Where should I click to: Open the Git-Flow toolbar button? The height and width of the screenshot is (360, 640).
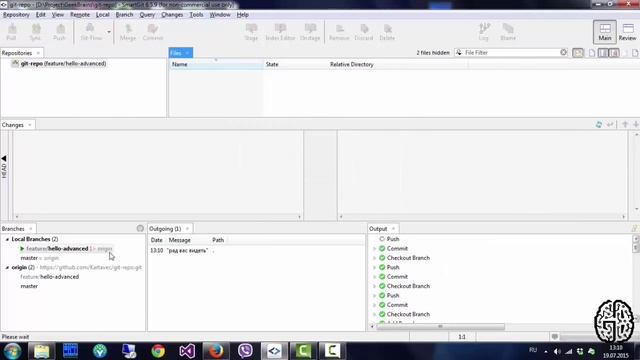pyautogui.click(x=91, y=32)
